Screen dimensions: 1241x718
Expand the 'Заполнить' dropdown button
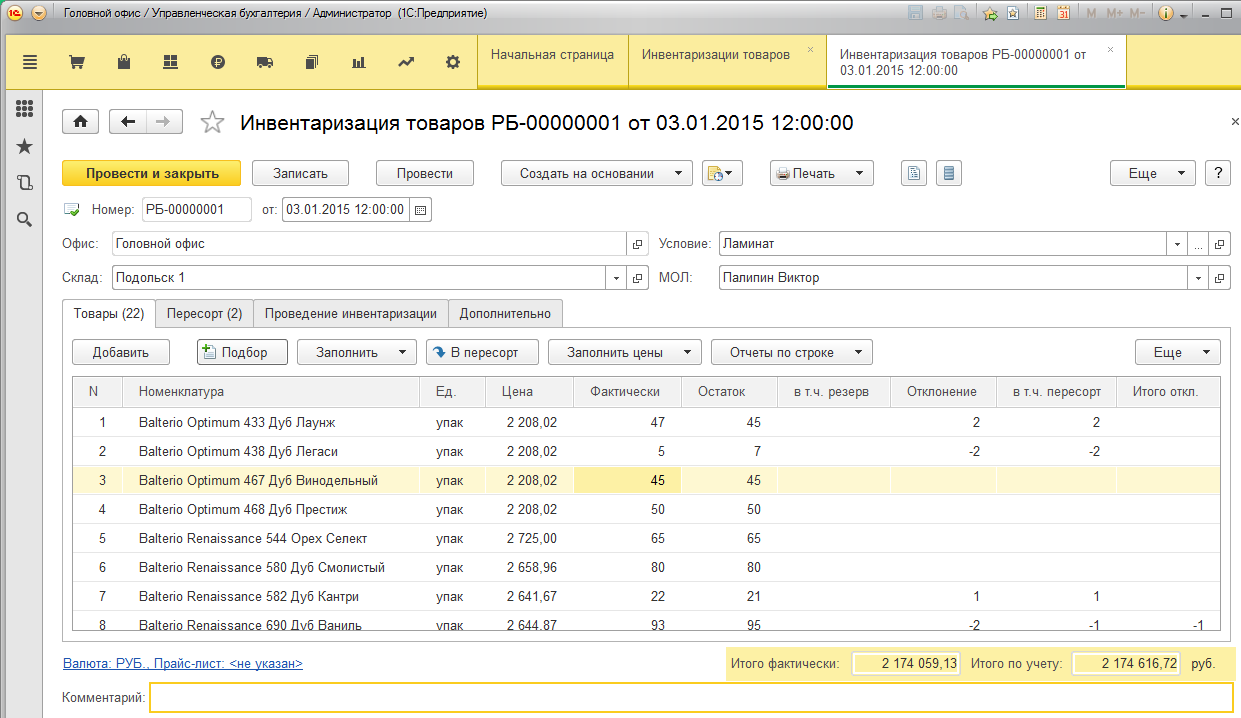(x=357, y=352)
